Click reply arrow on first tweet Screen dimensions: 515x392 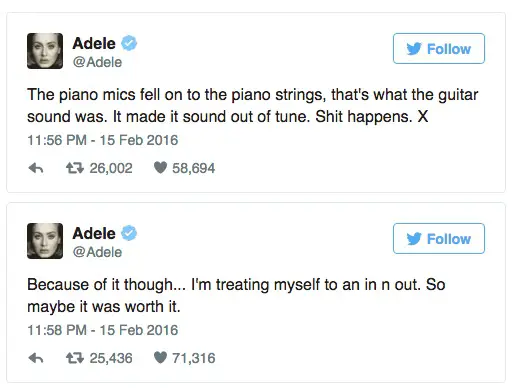point(36,168)
